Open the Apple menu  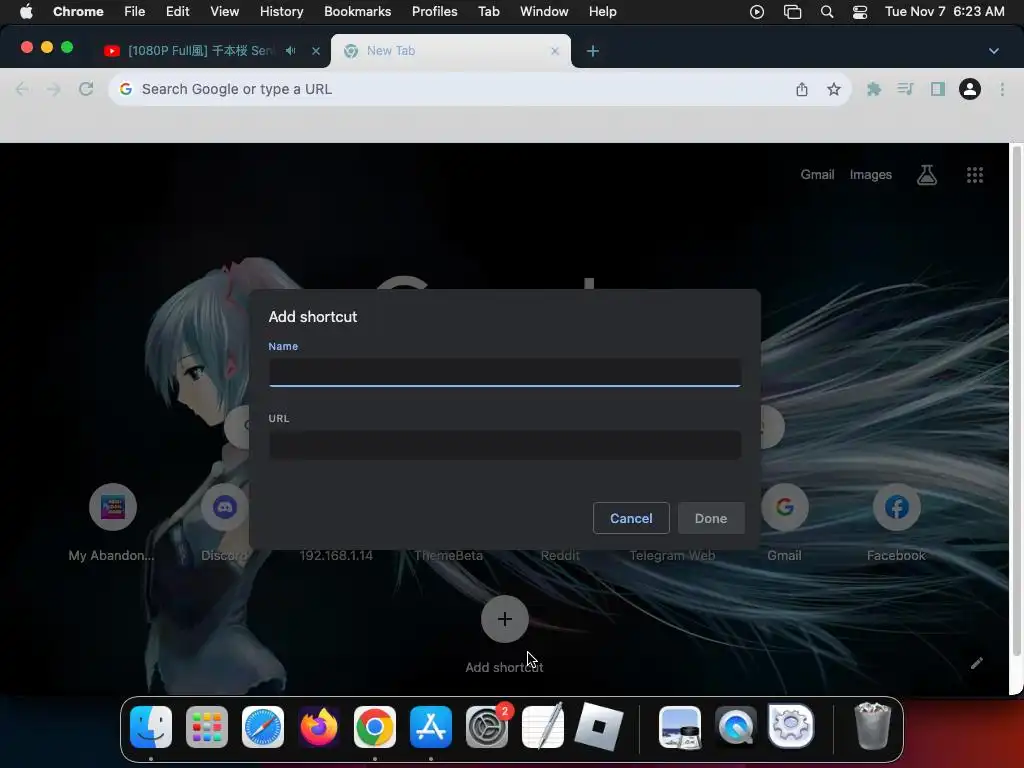tap(26, 11)
